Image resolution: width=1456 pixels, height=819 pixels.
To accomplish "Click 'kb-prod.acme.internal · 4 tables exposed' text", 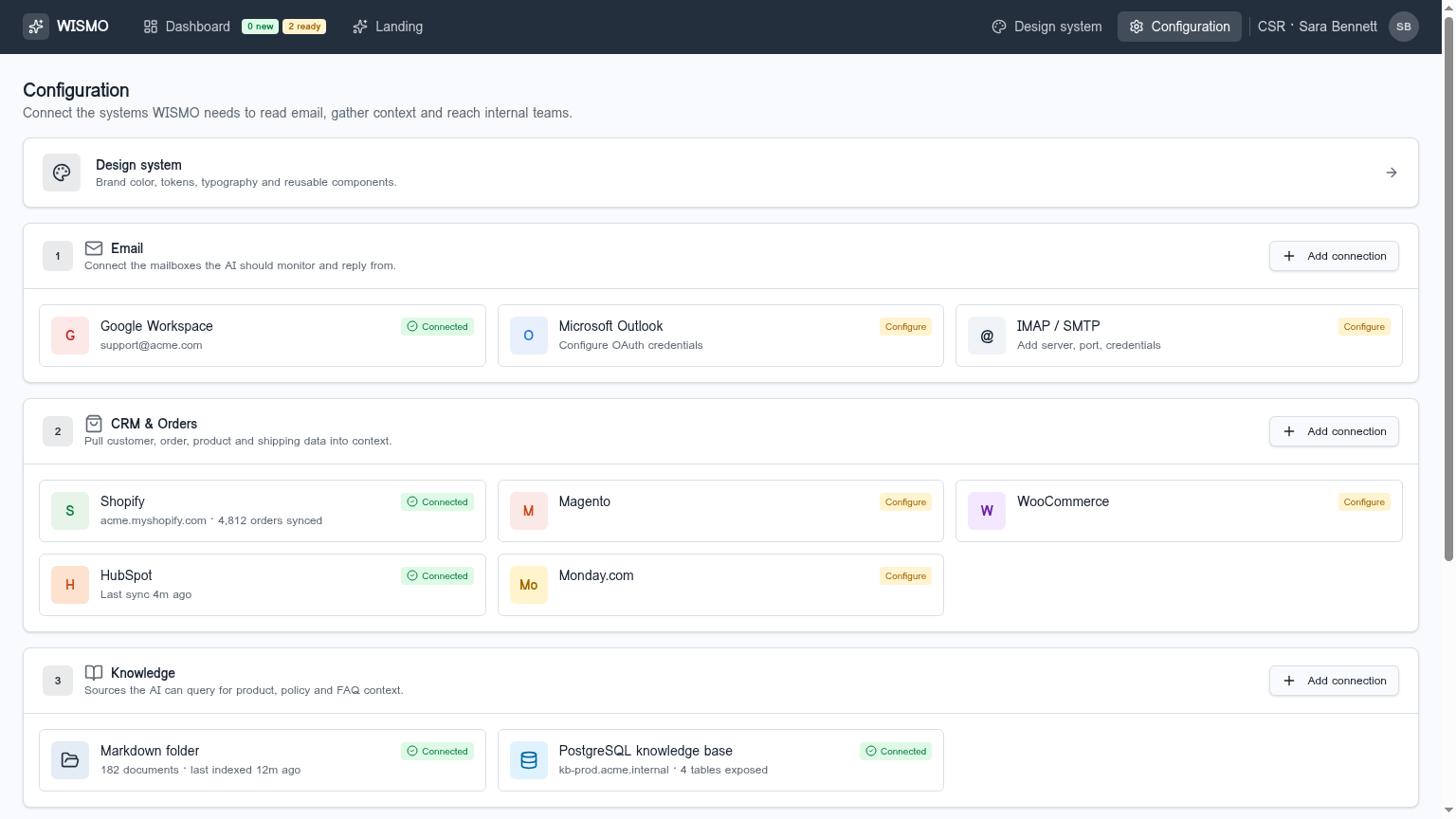I will pos(664,770).
